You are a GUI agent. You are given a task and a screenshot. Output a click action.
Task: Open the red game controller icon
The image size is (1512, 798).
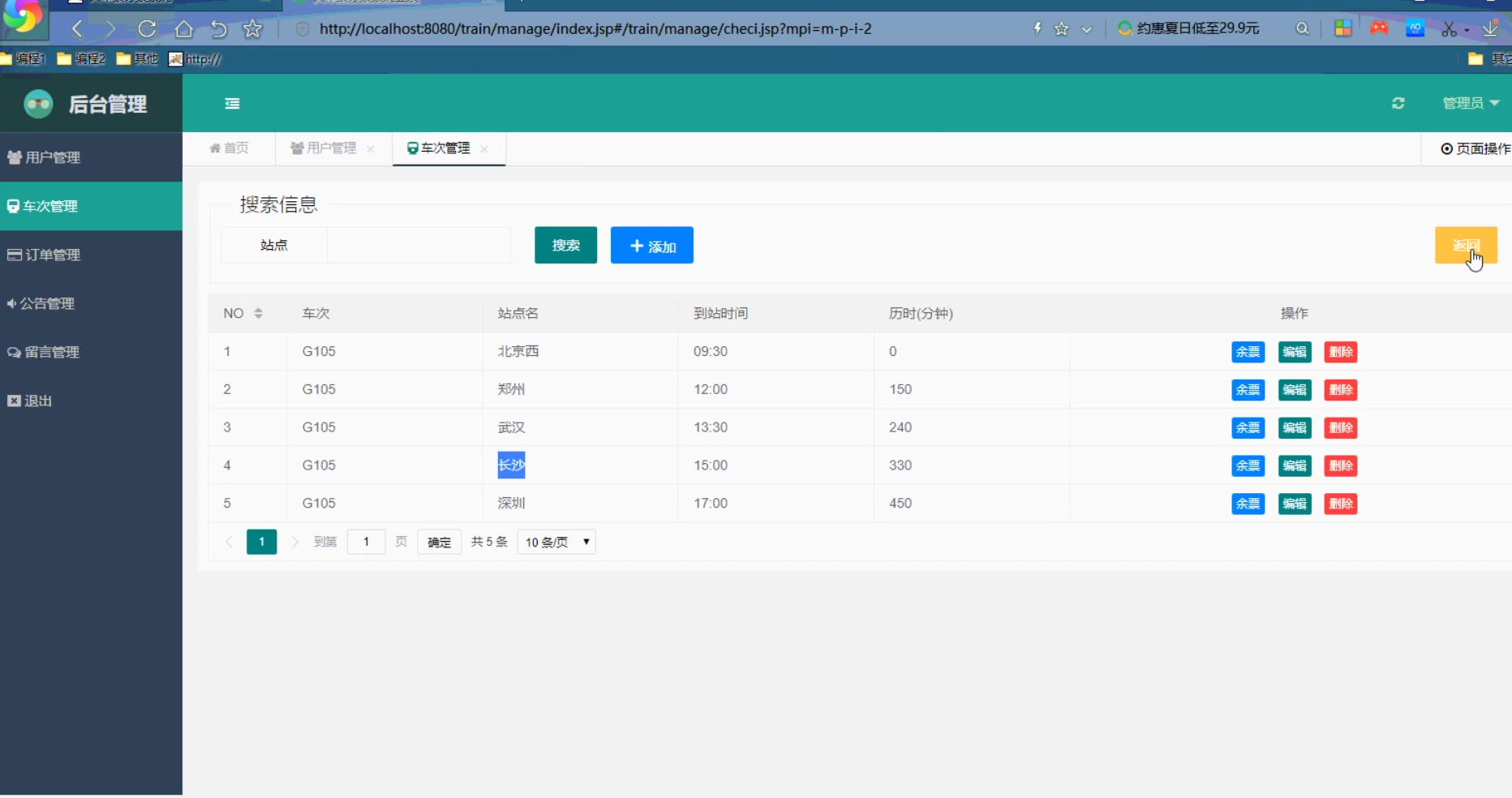[x=1379, y=28]
